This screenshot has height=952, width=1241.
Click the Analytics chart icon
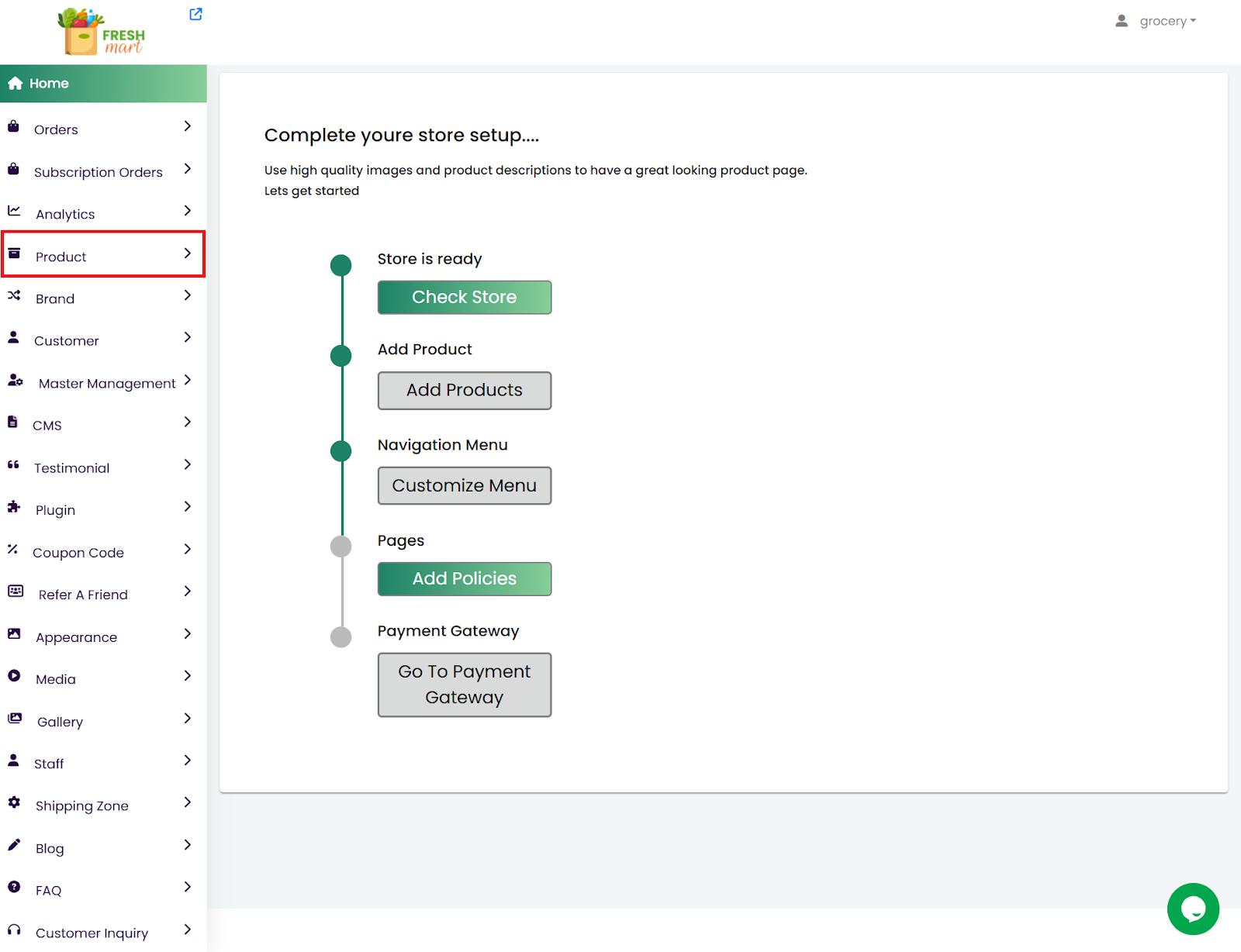point(14,211)
